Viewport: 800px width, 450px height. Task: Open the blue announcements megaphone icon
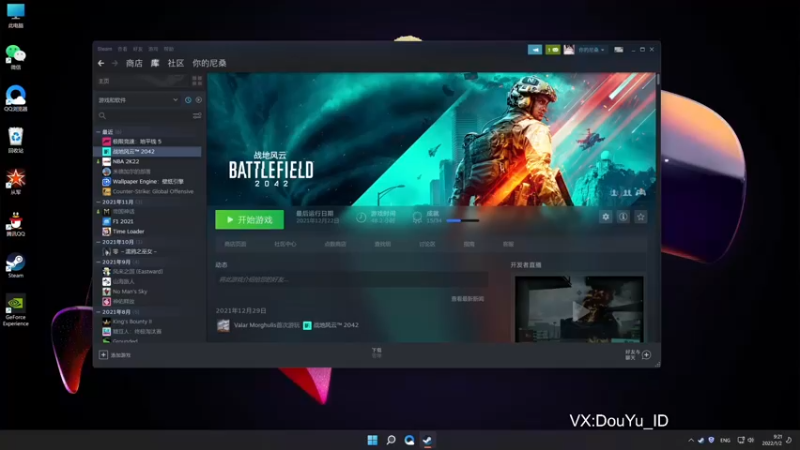[535, 49]
